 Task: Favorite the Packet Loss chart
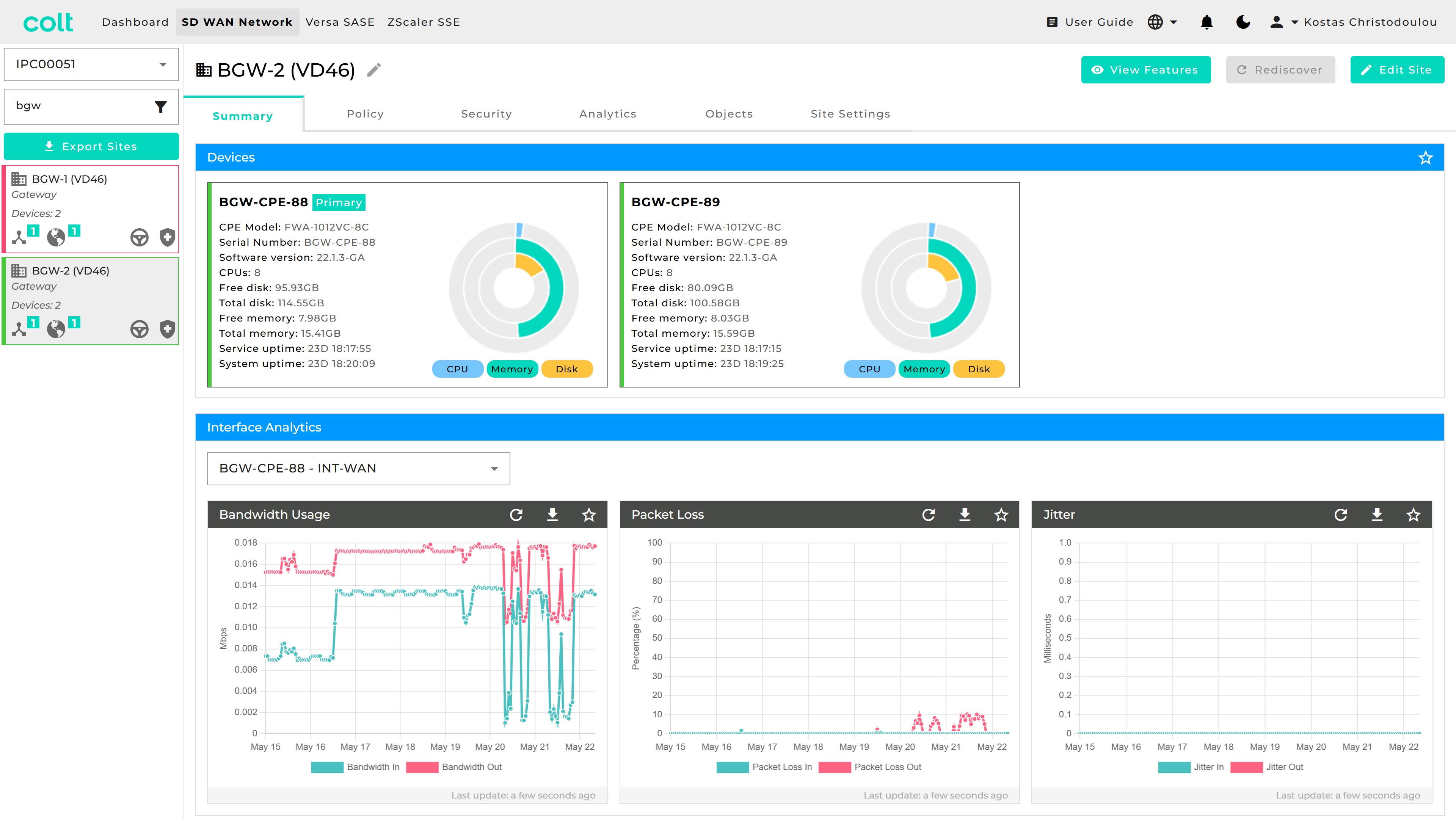point(1001,515)
